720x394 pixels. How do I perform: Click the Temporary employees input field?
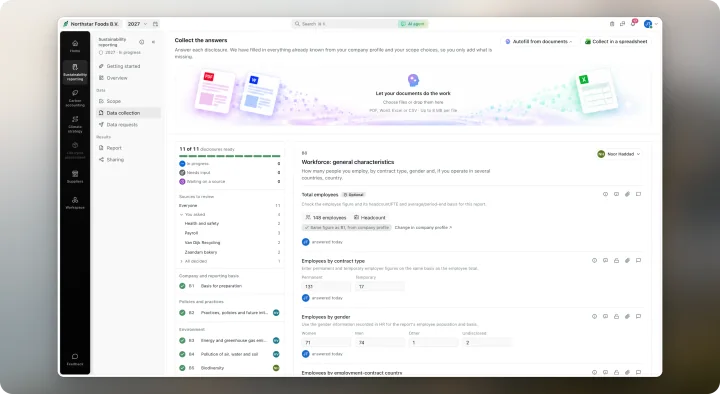click(380, 287)
